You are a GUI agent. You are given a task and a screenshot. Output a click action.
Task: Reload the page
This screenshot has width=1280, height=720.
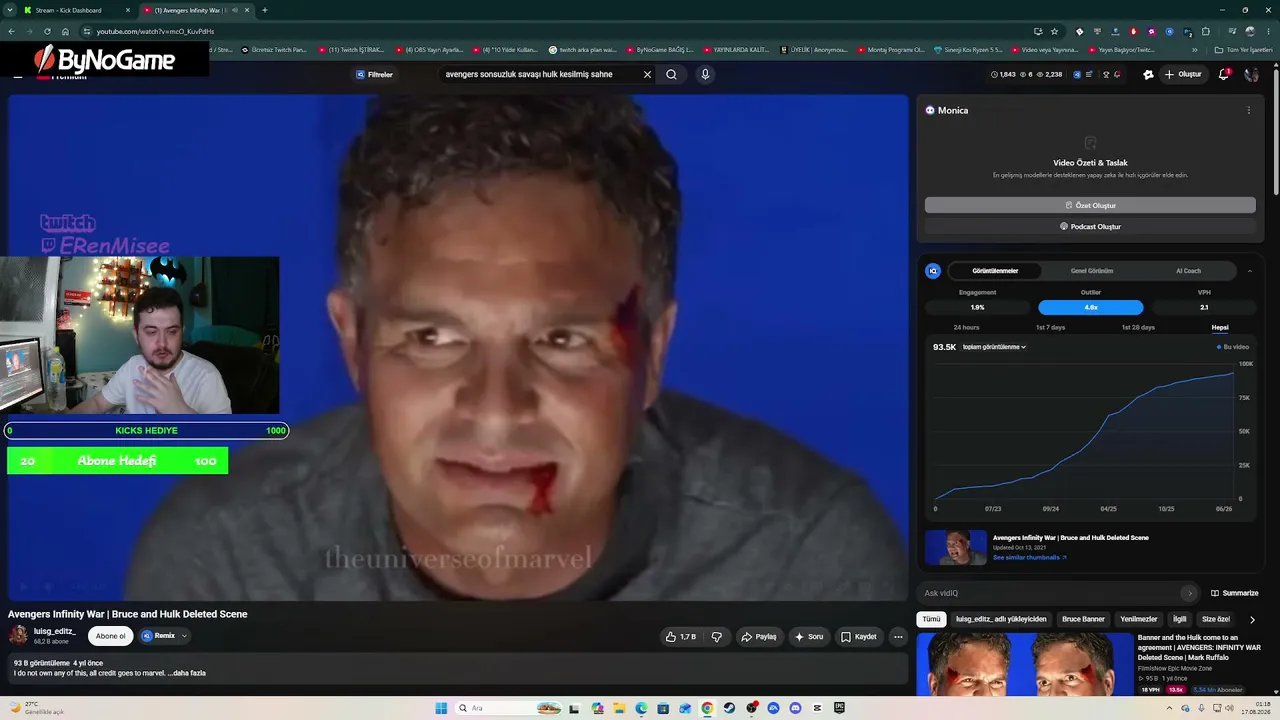pos(47,31)
